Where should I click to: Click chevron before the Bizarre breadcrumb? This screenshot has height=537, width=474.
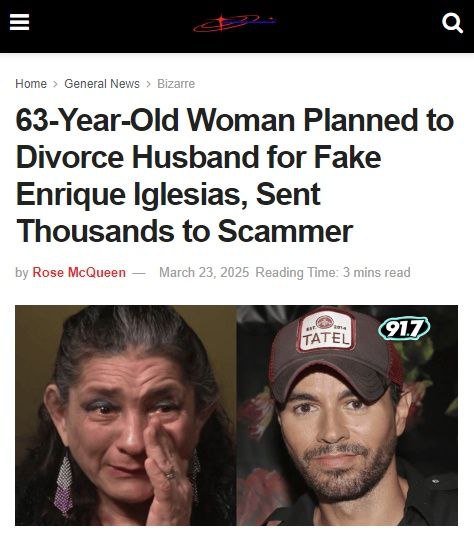148,84
